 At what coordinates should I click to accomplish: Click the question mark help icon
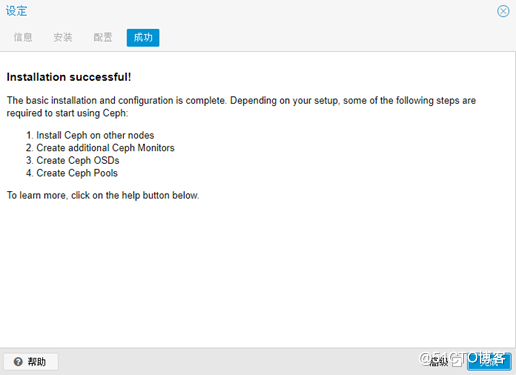coord(18,361)
